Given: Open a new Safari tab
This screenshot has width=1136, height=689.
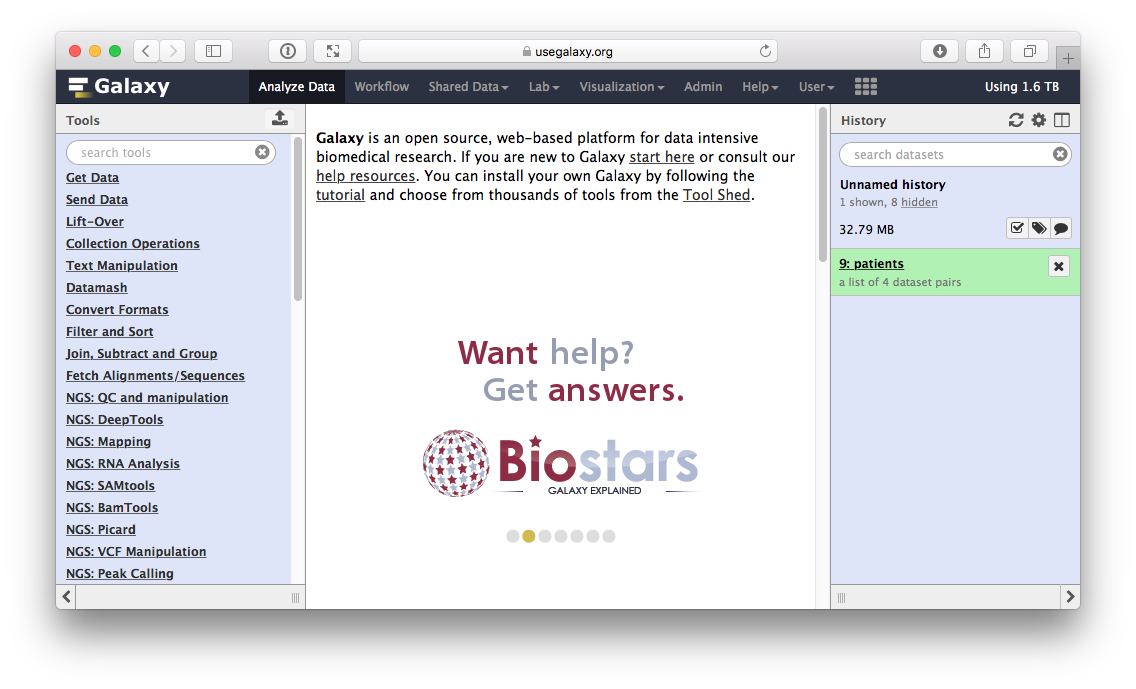Looking at the screenshot, I should pyautogui.click(x=1068, y=58).
